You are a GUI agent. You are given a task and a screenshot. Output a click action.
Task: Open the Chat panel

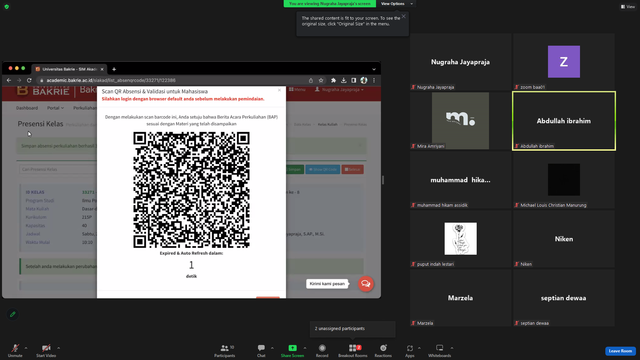pyautogui.click(x=261, y=350)
